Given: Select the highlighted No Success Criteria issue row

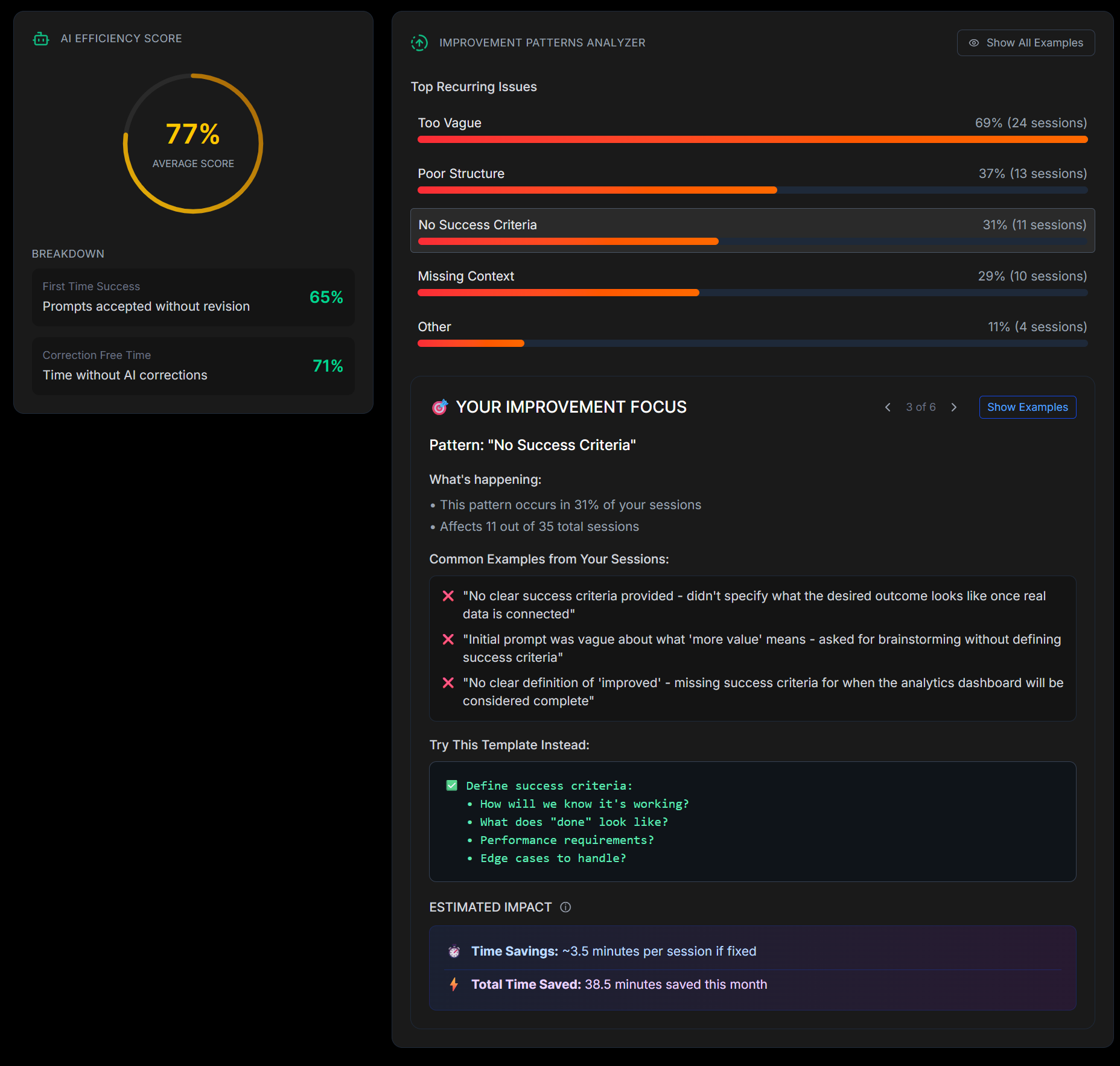Looking at the screenshot, I should [x=752, y=230].
